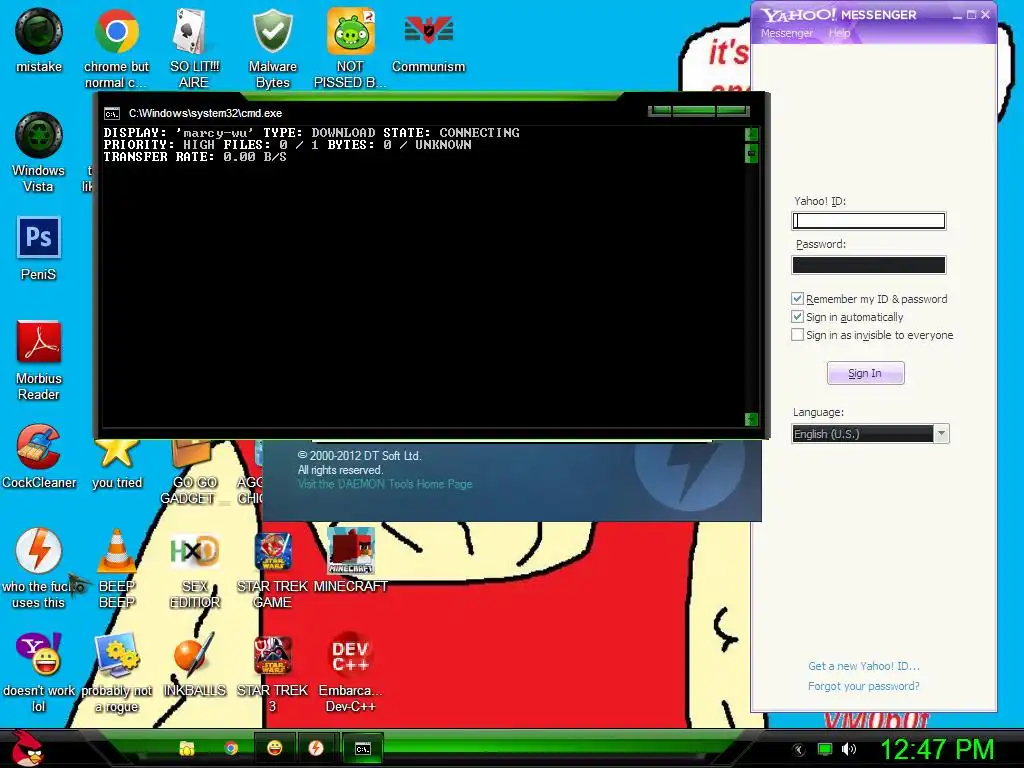The height and width of the screenshot is (768, 1024).
Task: Open 'who the … uses this' lightning icon
Action: 39,551
